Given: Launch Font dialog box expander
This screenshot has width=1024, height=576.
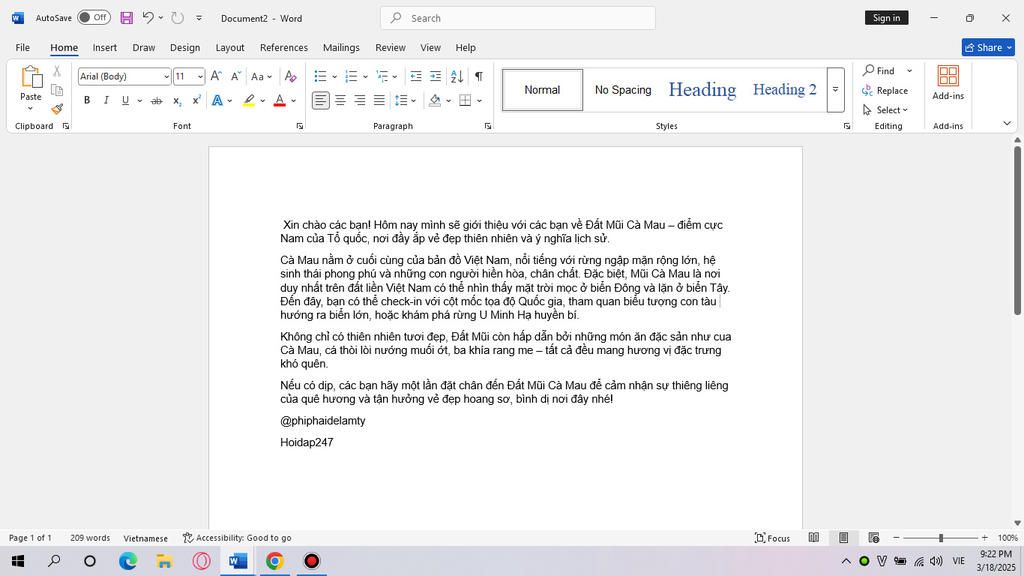Looking at the screenshot, I should coord(300,126).
